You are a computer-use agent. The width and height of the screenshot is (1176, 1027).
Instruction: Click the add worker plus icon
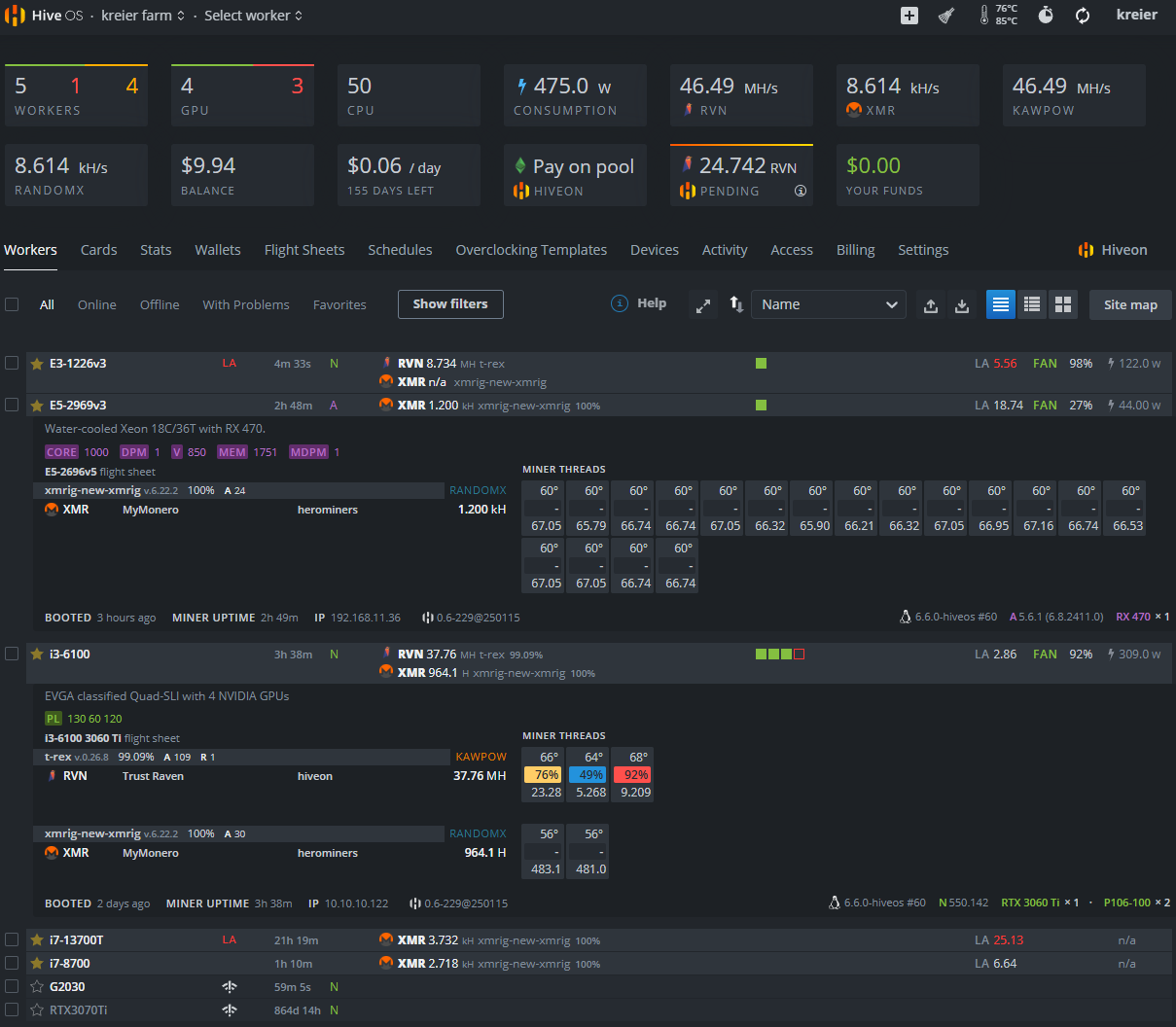tap(909, 16)
